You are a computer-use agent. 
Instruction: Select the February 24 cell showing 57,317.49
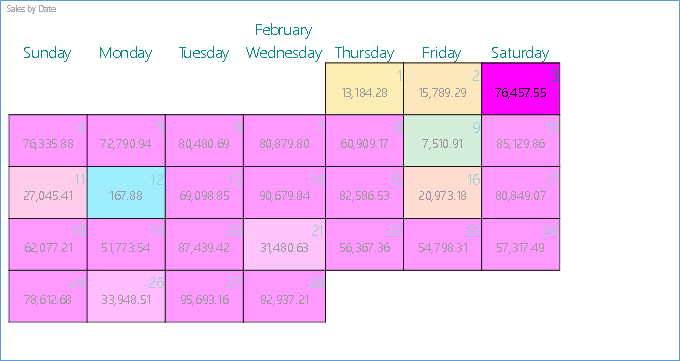click(x=520, y=245)
